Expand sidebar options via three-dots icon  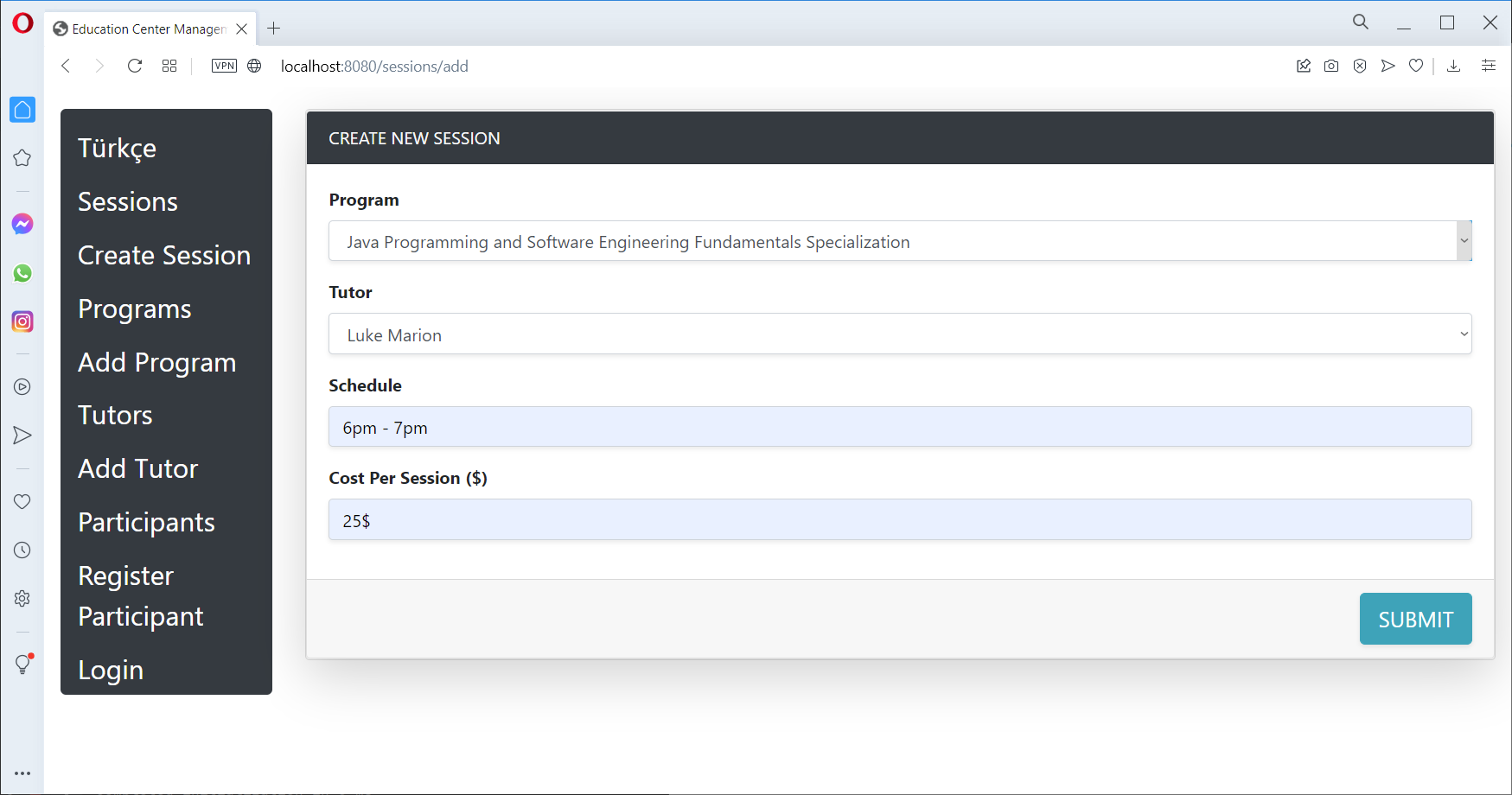pos(22,773)
